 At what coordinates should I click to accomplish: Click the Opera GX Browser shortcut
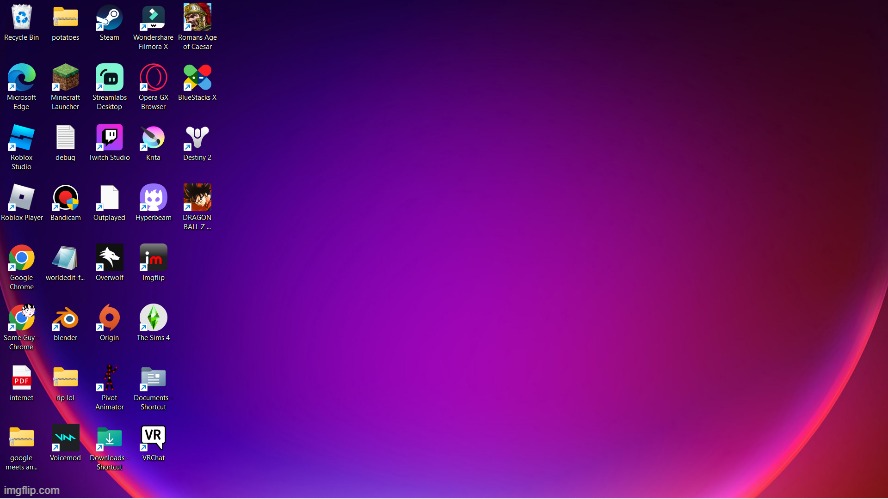(x=153, y=78)
